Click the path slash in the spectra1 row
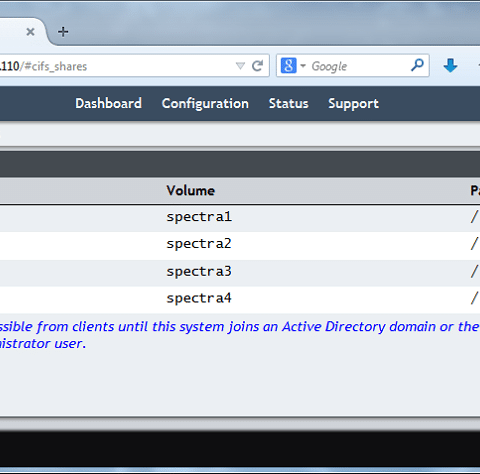 pyautogui.click(x=474, y=217)
